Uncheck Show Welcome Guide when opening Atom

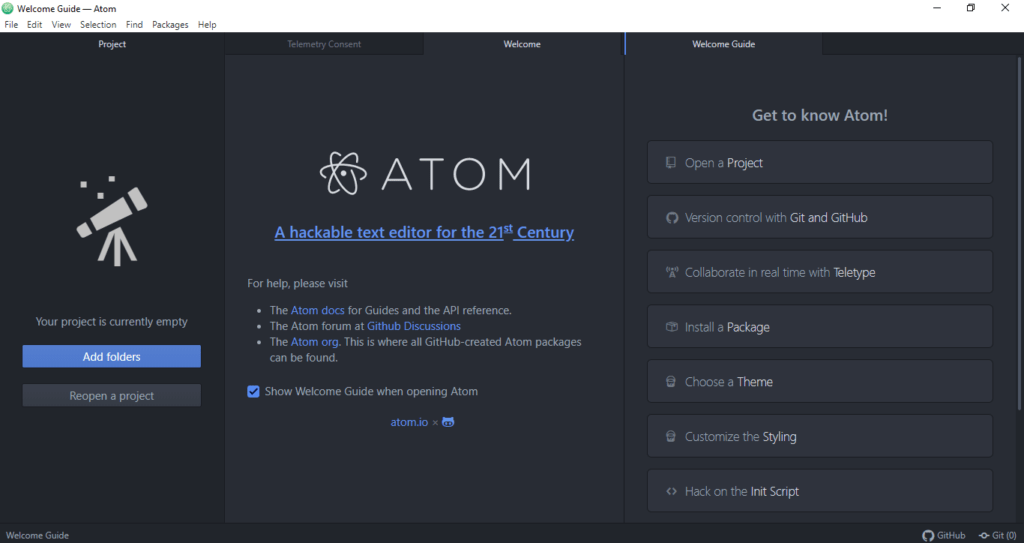coord(253,391)
